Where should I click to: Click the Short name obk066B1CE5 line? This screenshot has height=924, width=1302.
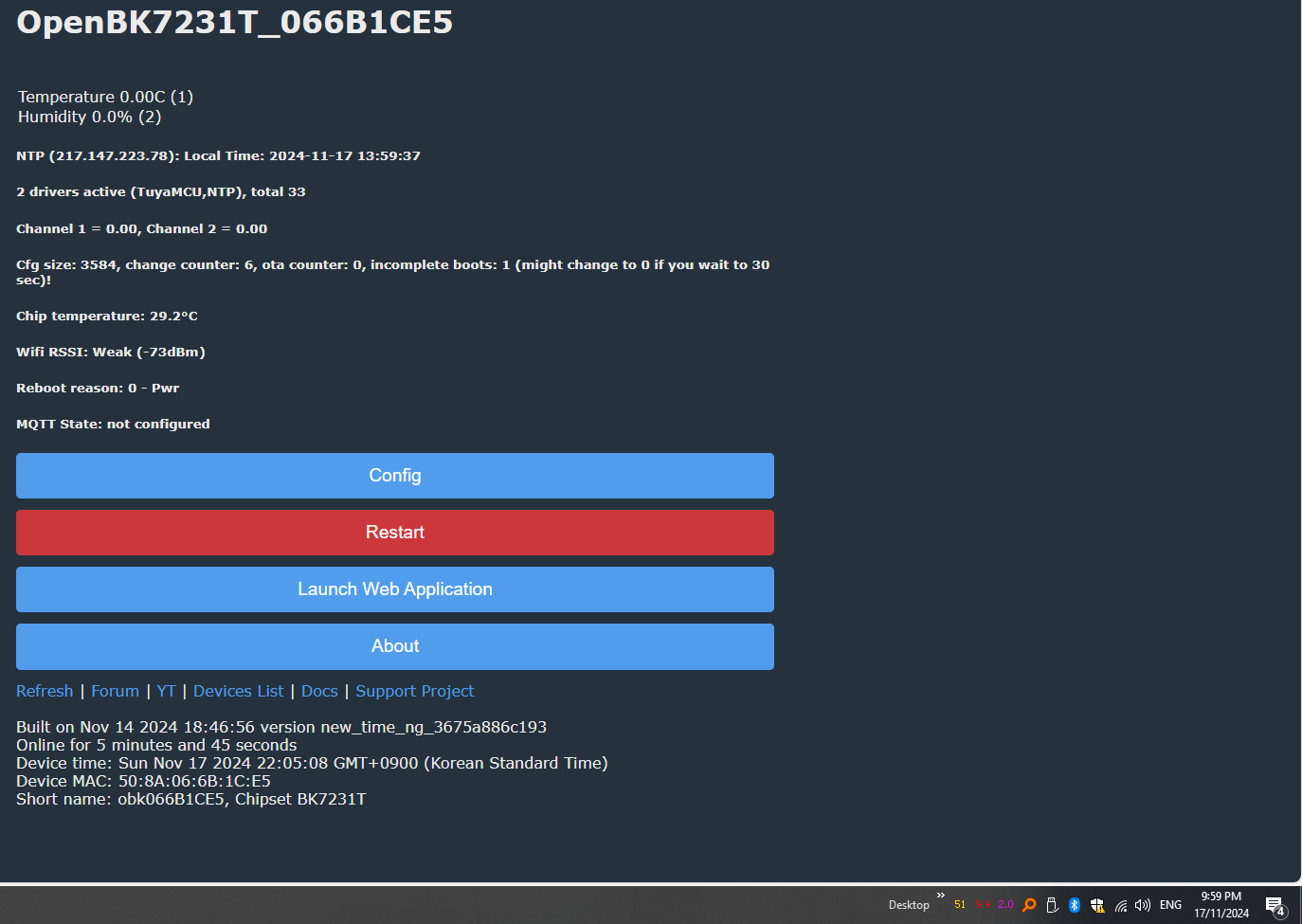click(190, 799)
